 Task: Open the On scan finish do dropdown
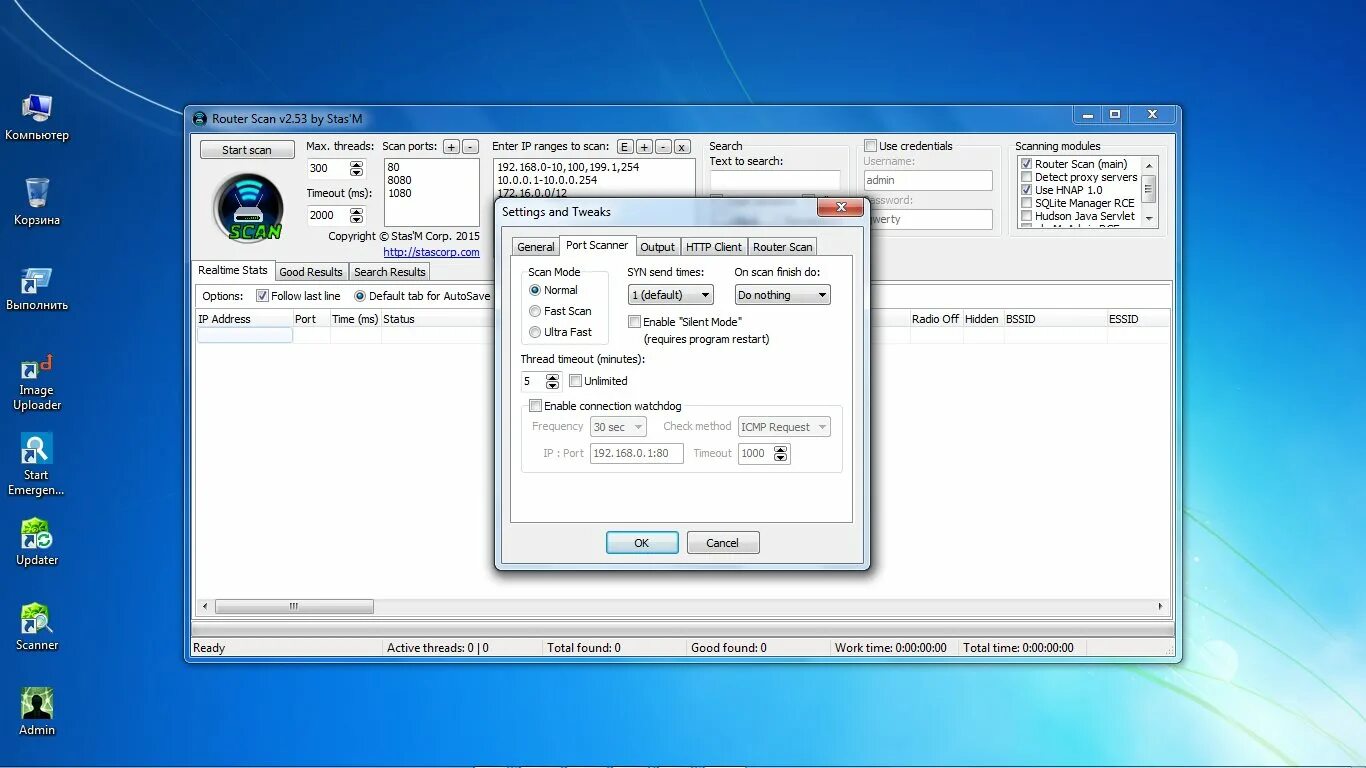pyautogui.click(x=782, y=295)
